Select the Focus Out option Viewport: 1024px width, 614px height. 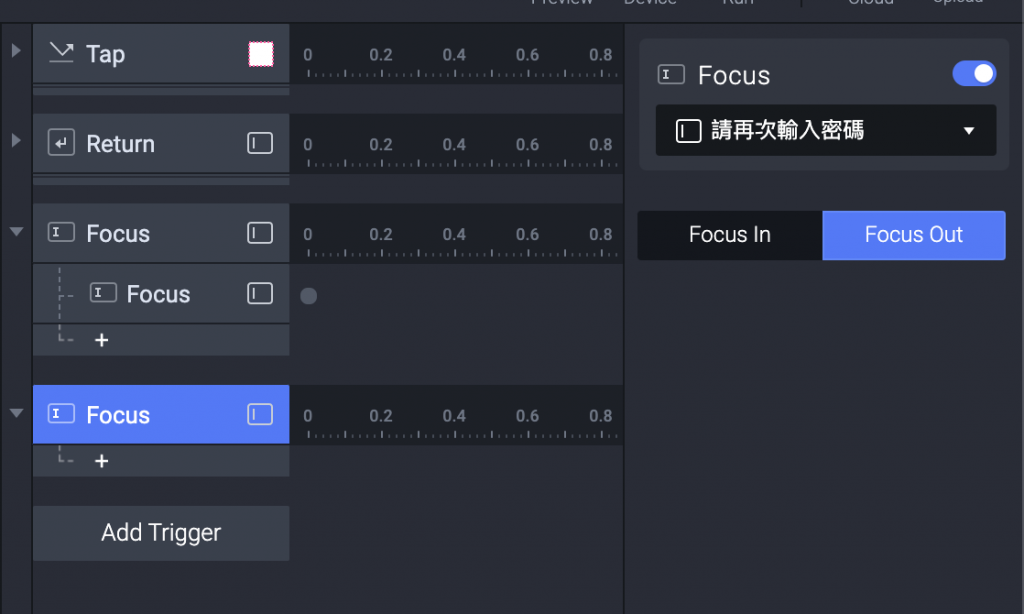(x=914, y=235)
